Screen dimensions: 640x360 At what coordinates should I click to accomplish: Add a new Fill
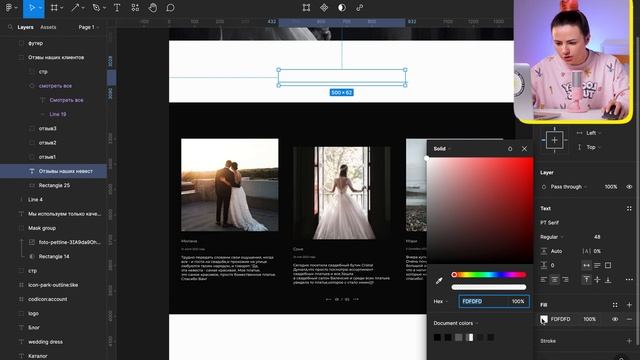tap(629, 305)
